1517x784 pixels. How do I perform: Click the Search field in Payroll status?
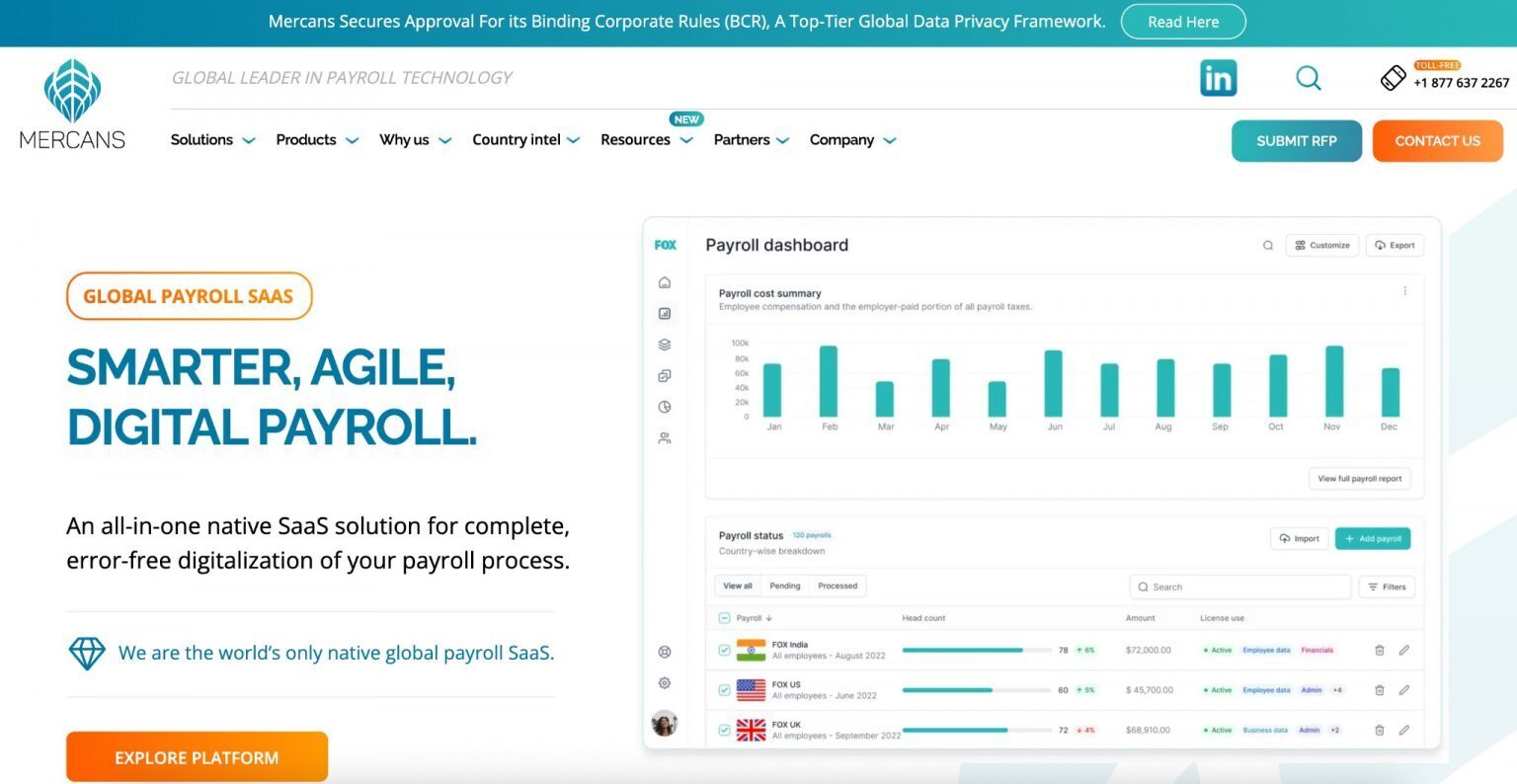[1240, 587]
